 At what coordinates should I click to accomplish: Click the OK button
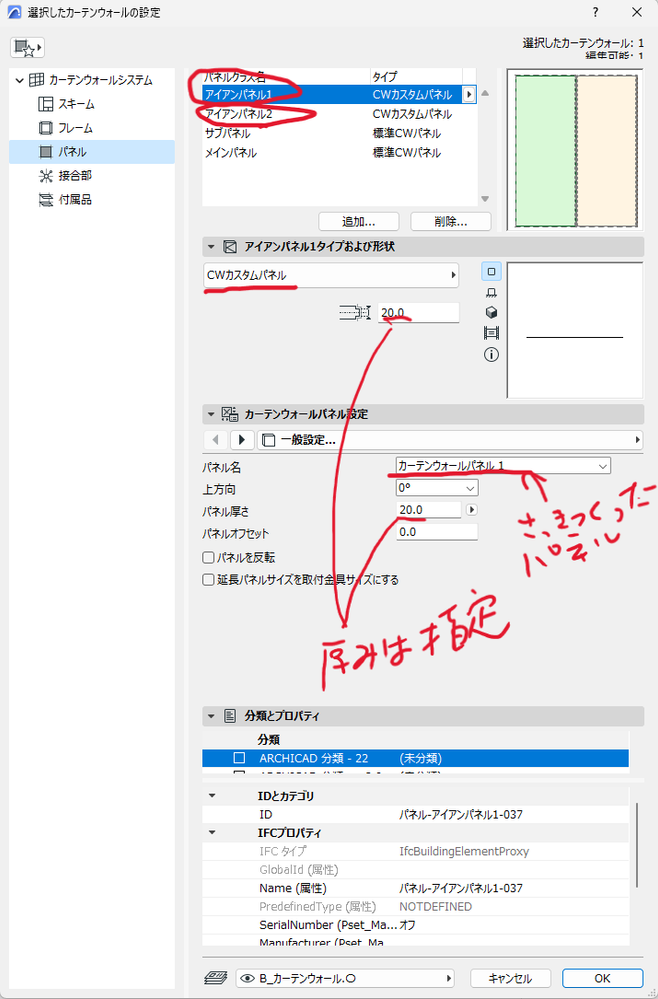tap(603, 978)
